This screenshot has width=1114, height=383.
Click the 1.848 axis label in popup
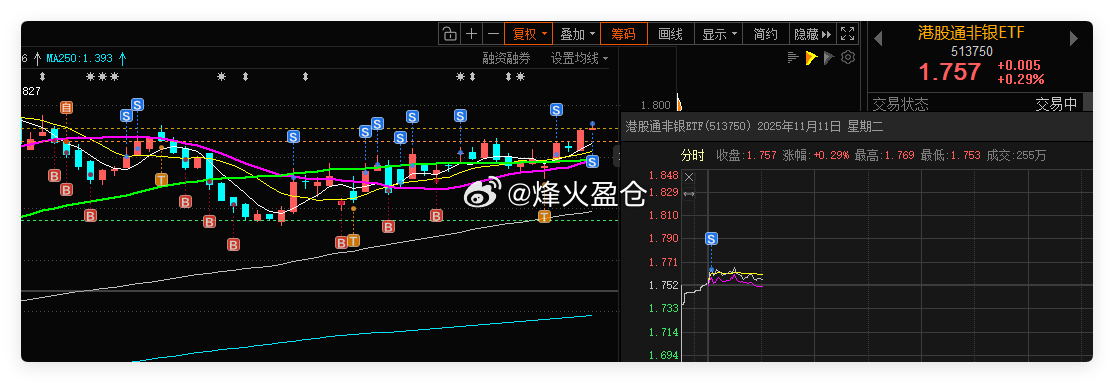[x=664, y=176]
